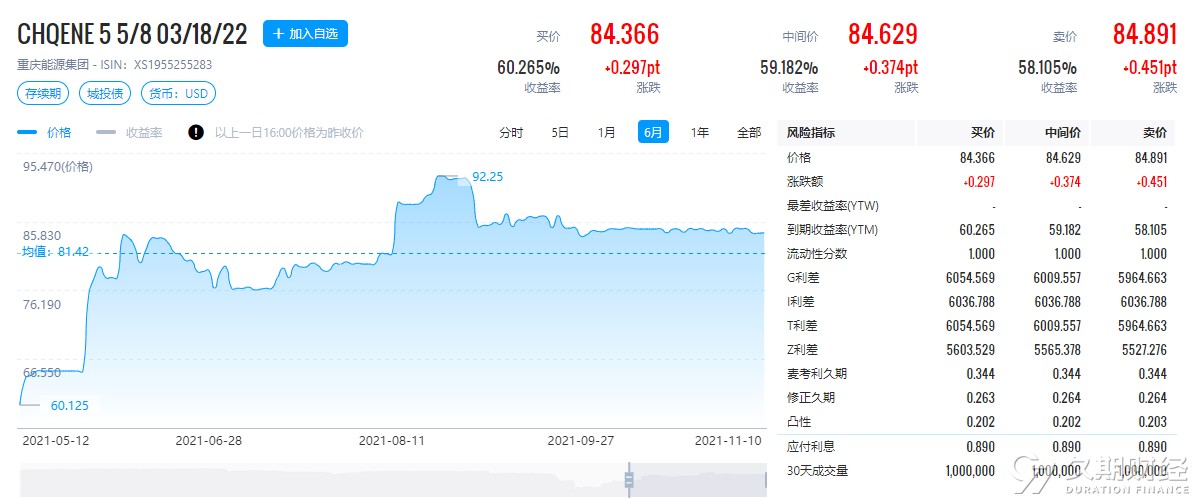Click the 麦考利久期 row label
Screen dimensions: 1194x499
point(817,373)
